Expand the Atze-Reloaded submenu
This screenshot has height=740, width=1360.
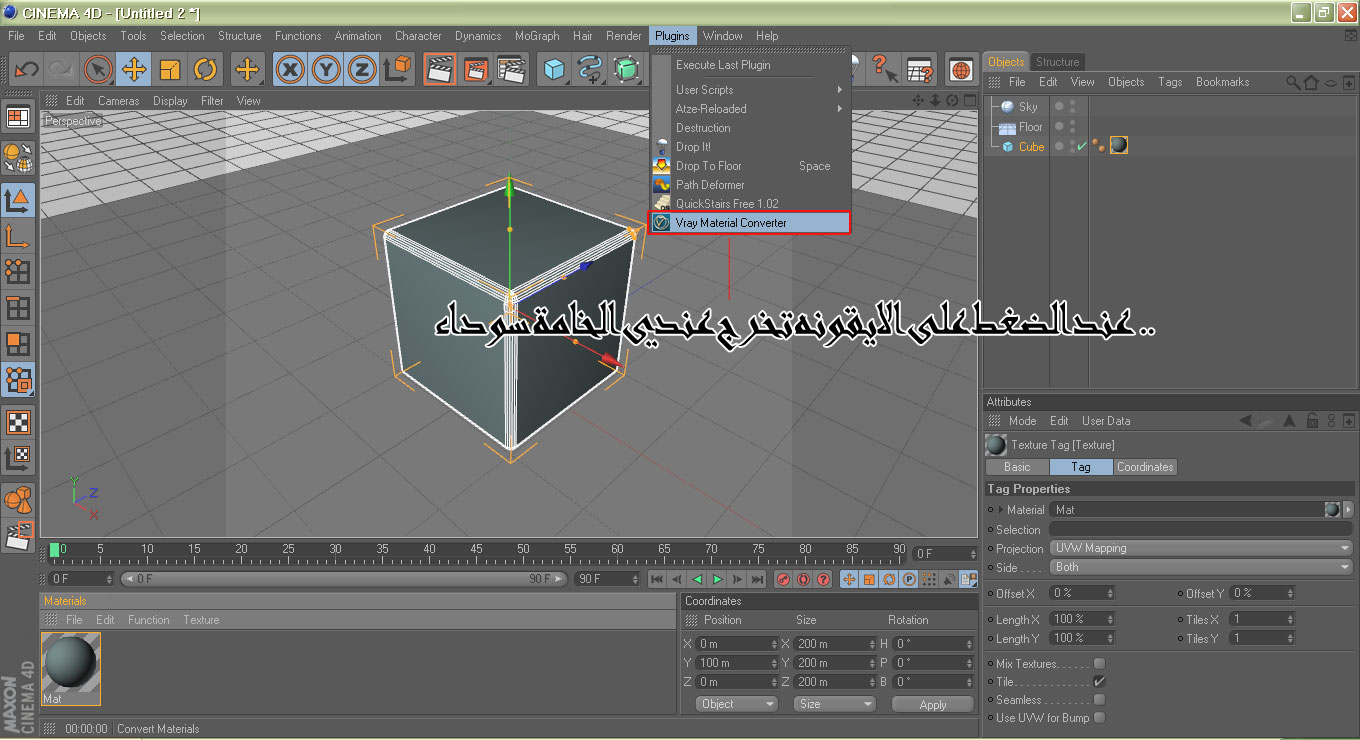tap(750, 109)
